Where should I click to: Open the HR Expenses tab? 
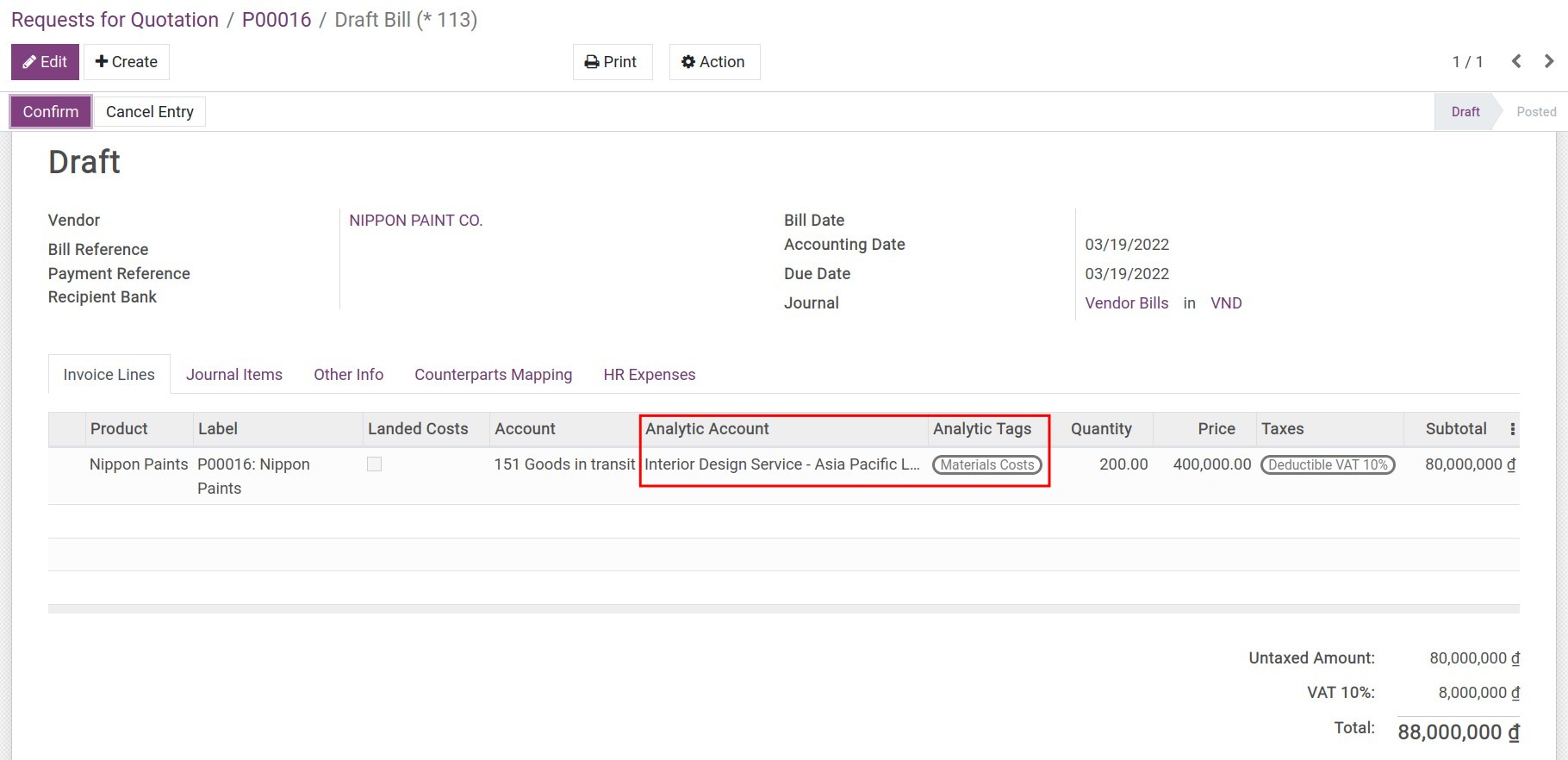(649, 375)
